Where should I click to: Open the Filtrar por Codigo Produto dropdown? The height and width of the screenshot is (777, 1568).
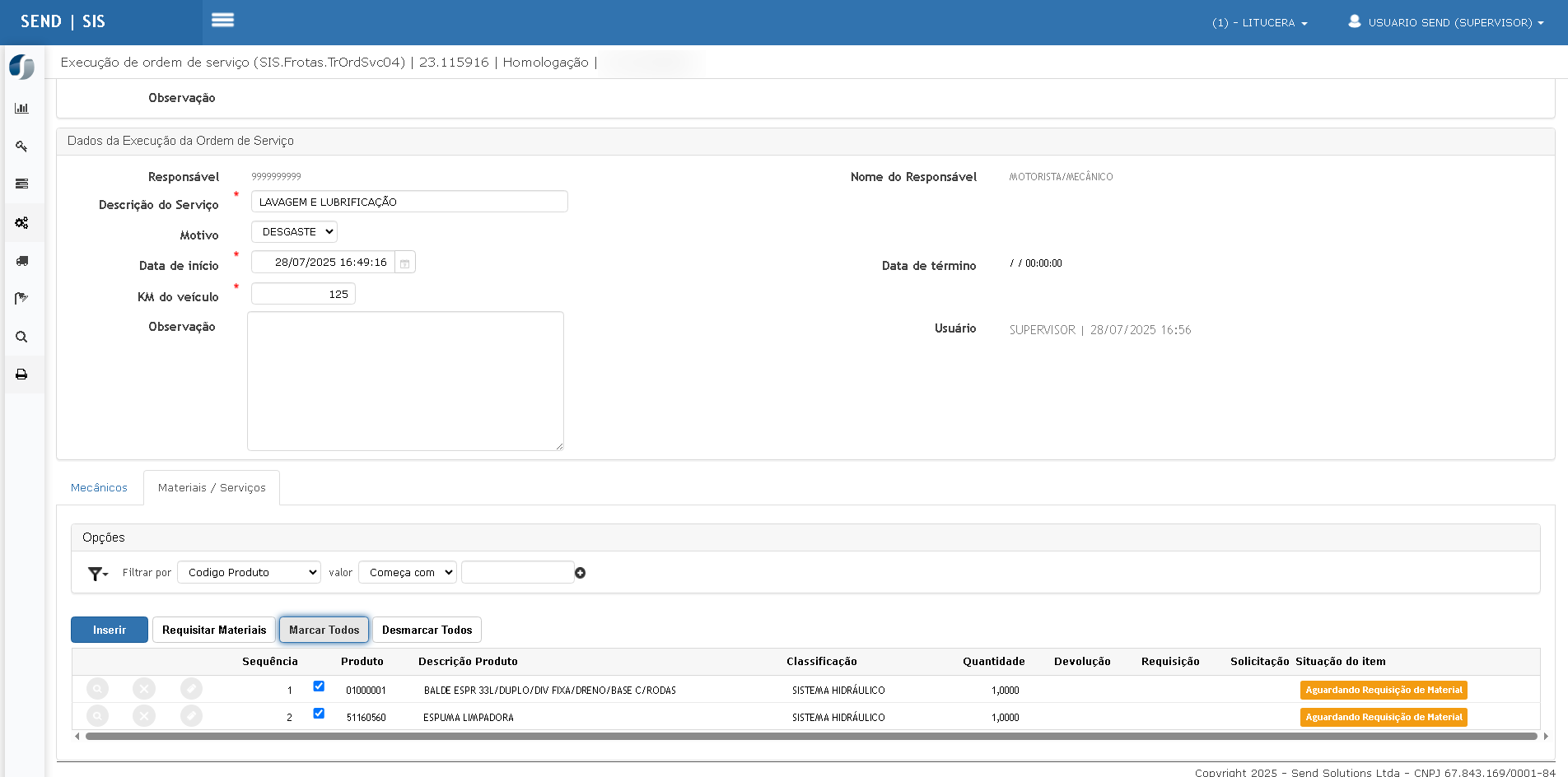pos(249,572)
